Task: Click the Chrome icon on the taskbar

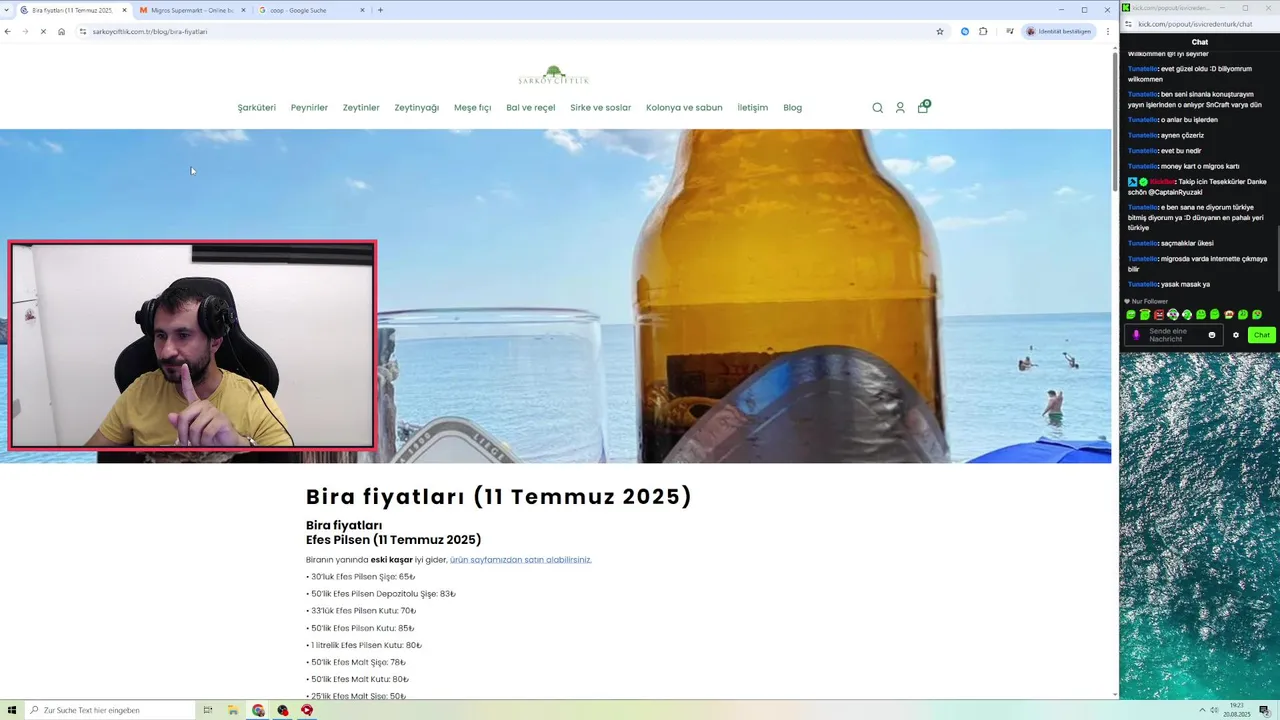Action: 258,710
